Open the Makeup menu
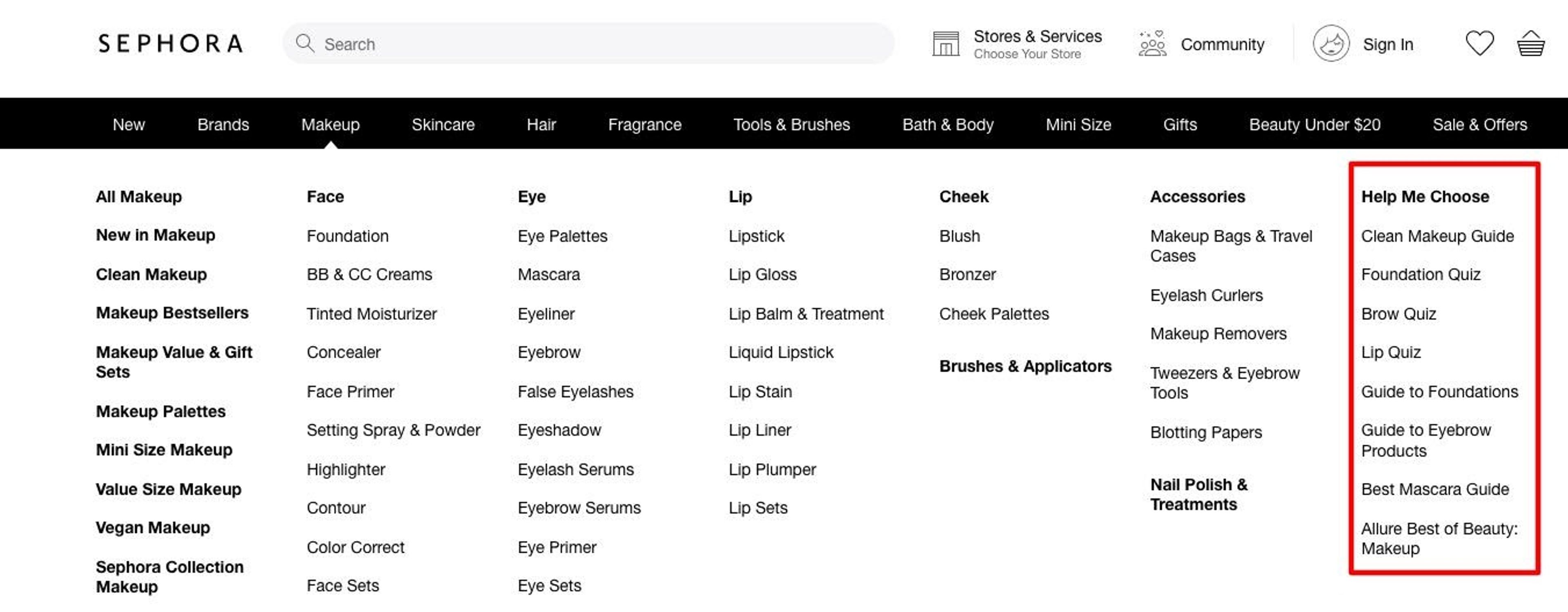Image resolution: width=1568 pixels, height=612 pixels. pyautogui.click(x=330, y=124)
